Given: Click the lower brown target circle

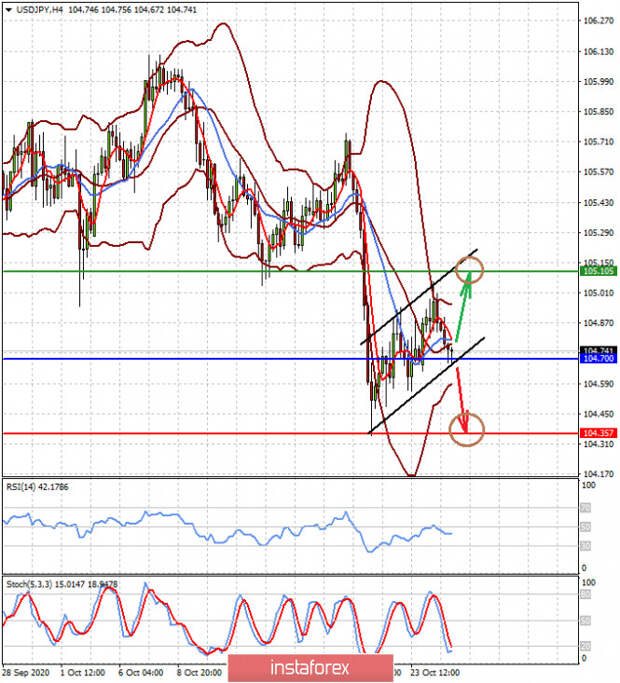Looking at the screenshot, I should (x=467, y=429).
